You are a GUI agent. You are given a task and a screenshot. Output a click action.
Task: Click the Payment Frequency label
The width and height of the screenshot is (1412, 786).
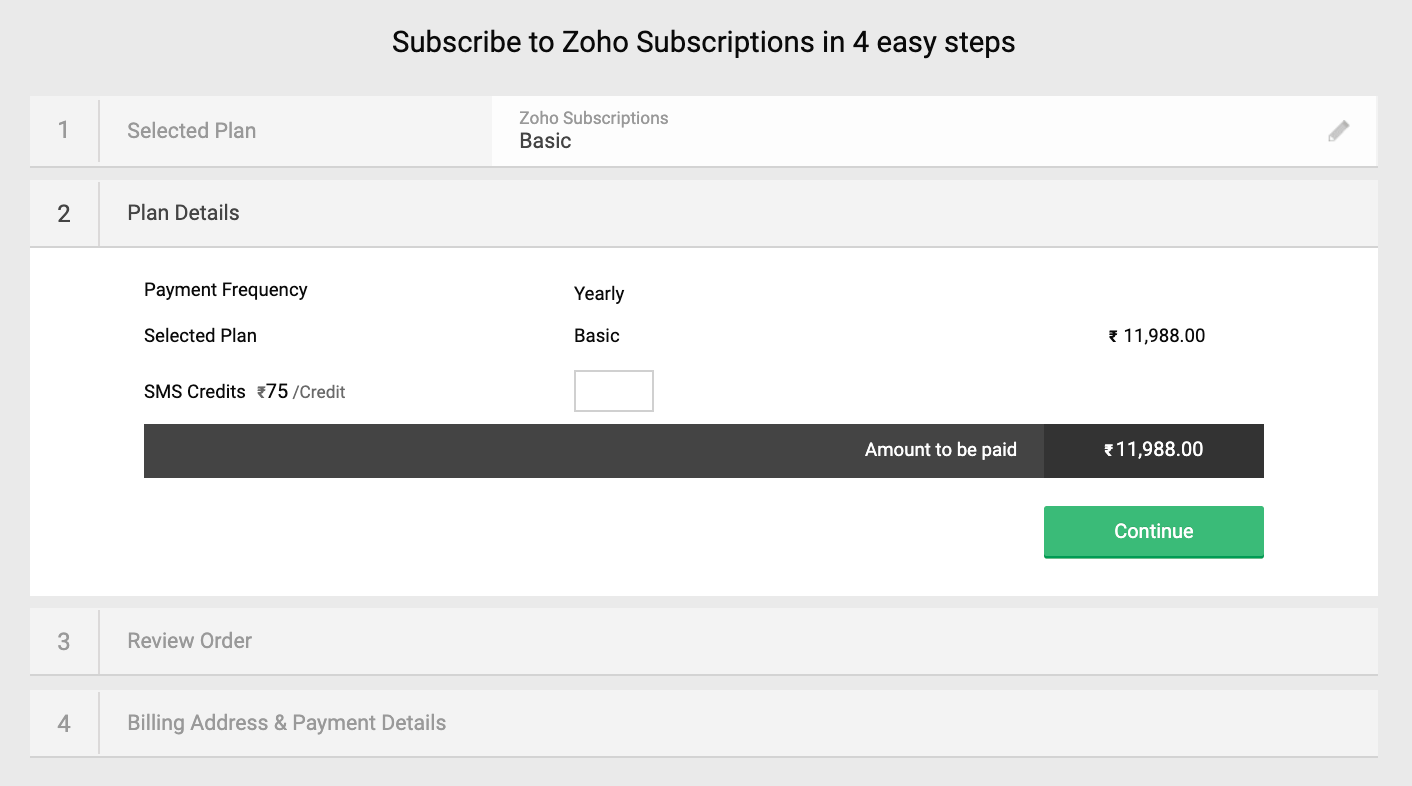point(225,290)
